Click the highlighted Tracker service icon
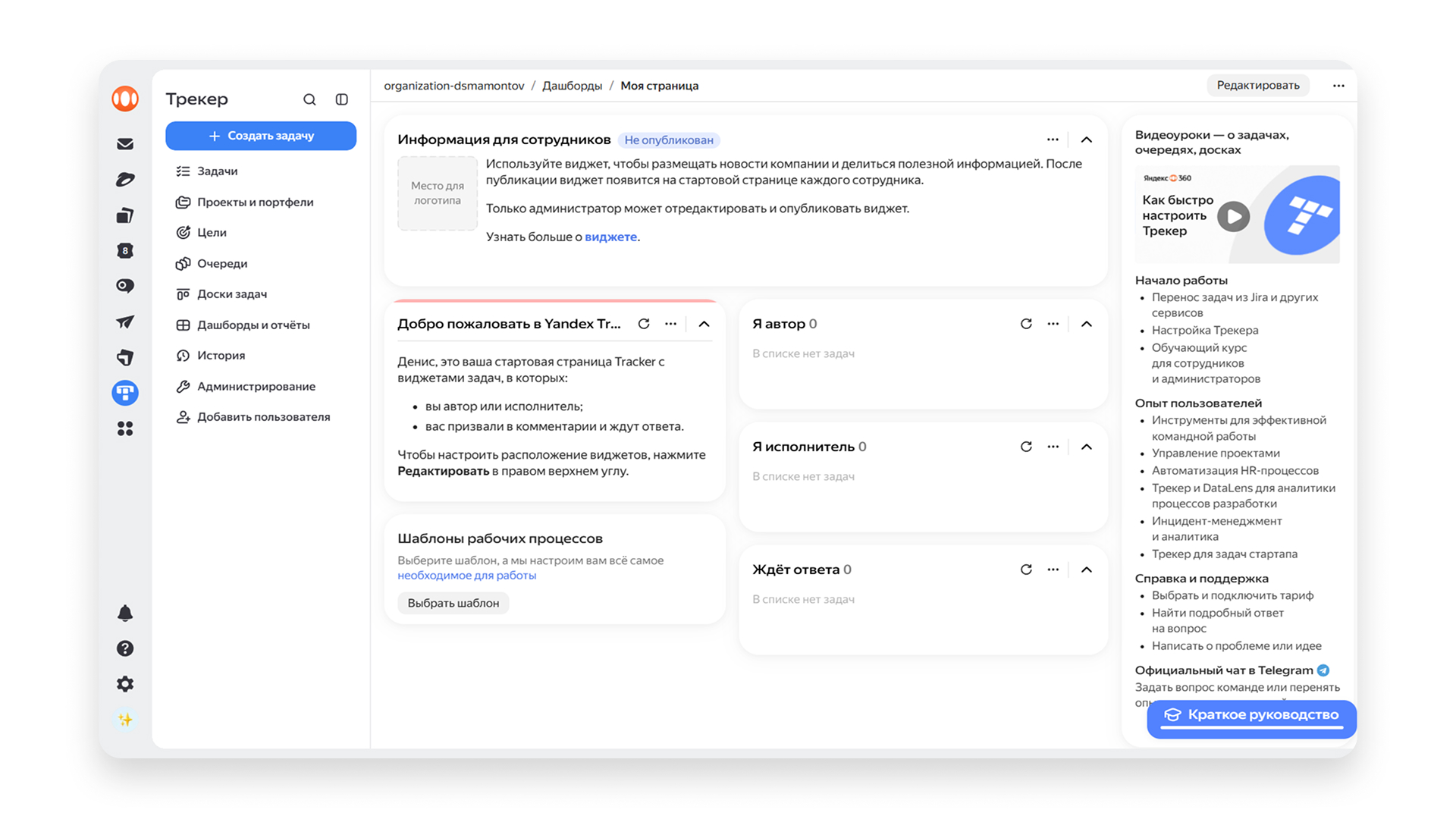The width and height of the screenshot is (1456, 819). [x=125, y=393]
